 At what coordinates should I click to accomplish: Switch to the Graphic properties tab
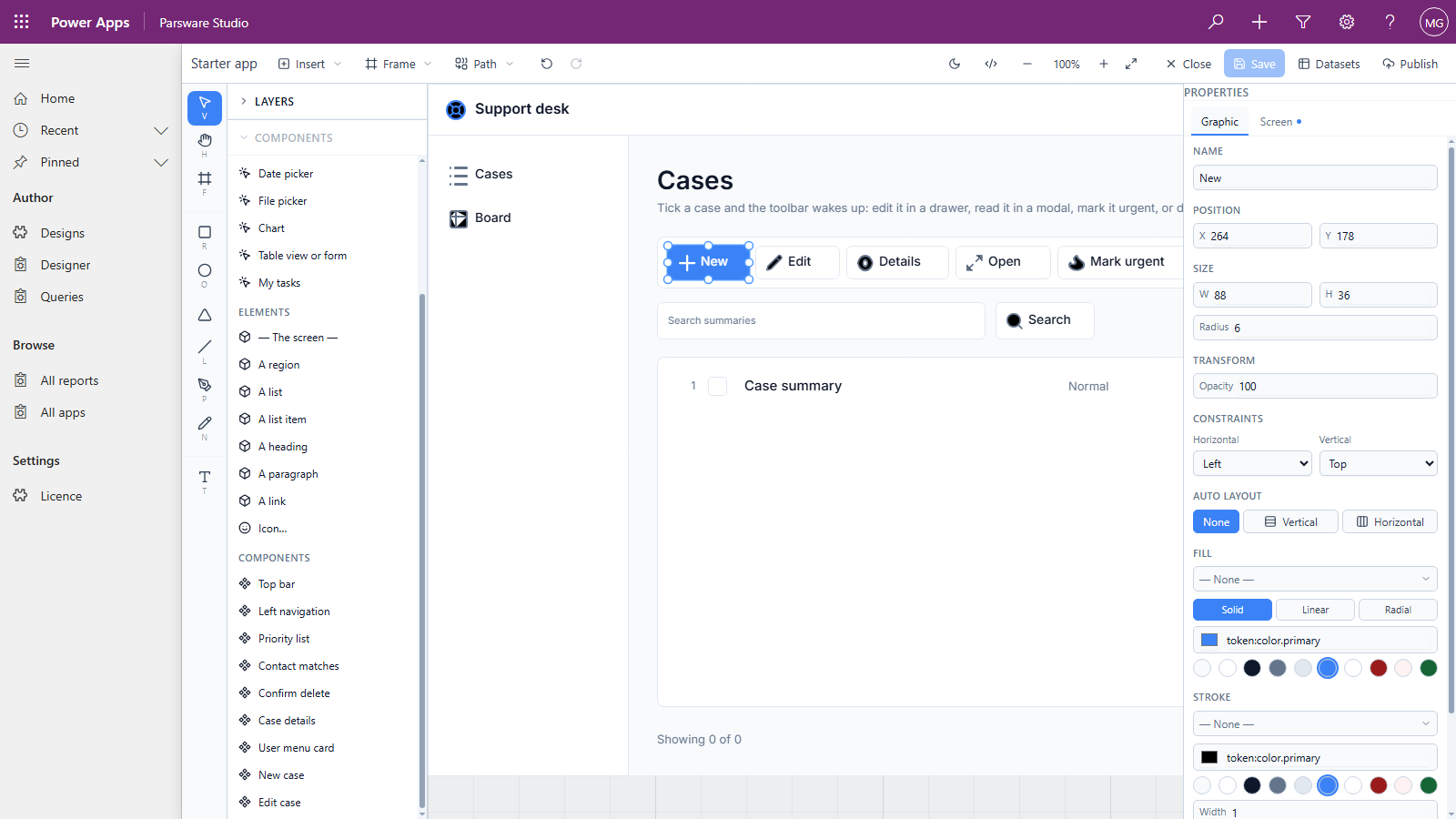click(1219, 121)
